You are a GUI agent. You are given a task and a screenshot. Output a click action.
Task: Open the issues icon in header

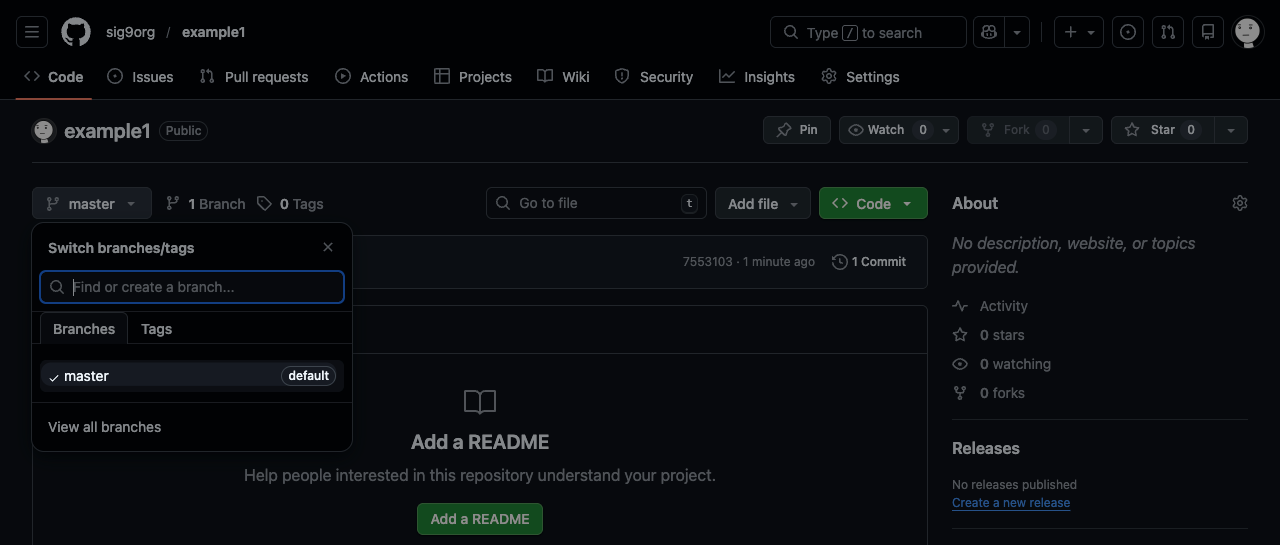pyautogui.click(x=1128, y=32)
